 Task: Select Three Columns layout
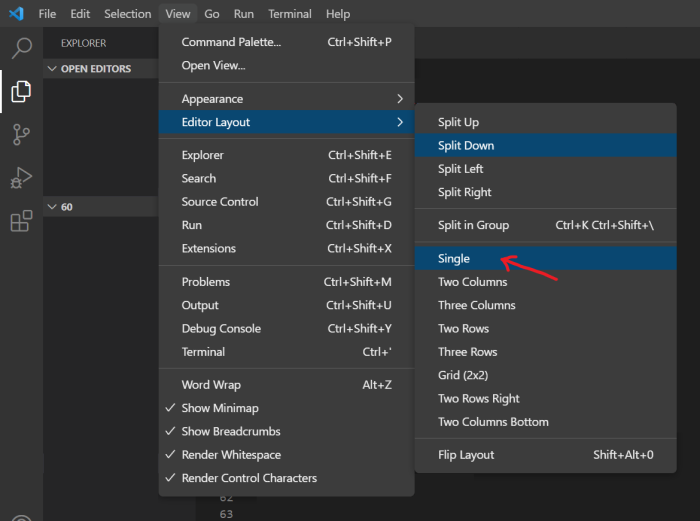pyautogui.click(x=546, y=305)
